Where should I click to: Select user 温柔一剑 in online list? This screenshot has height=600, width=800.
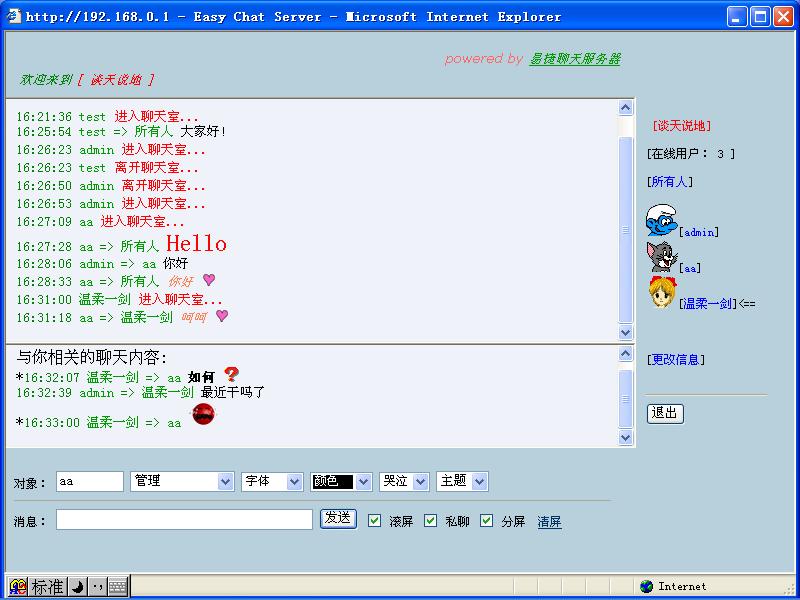pyautogui.click(x=708, y=304)
